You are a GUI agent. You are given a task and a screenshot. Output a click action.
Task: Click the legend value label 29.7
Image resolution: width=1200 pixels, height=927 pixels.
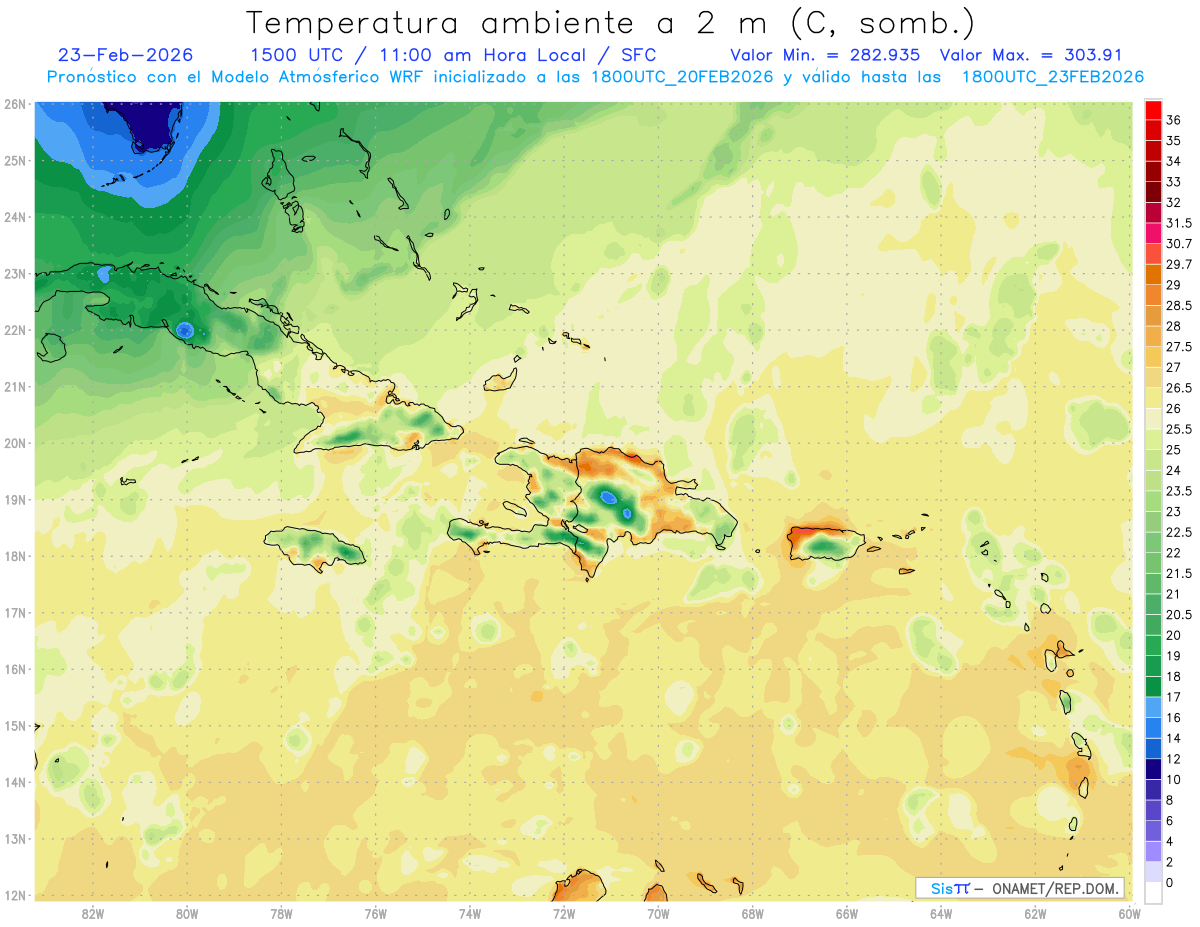1179,264
